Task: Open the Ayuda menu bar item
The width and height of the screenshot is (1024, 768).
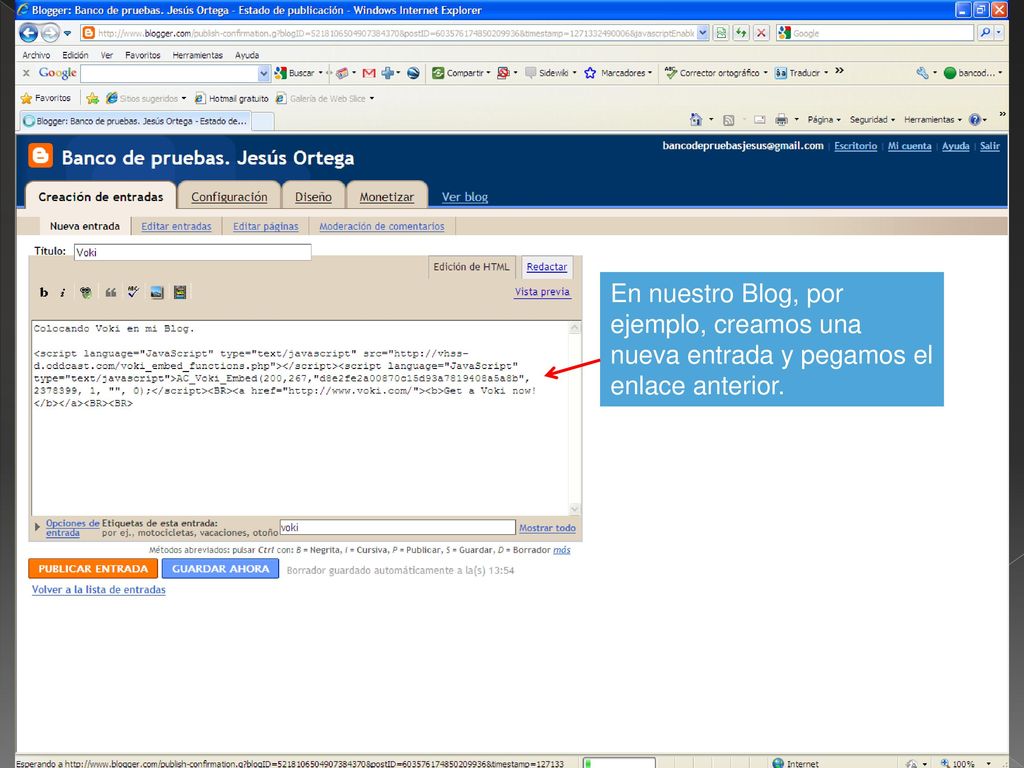Action: (247, 55)
